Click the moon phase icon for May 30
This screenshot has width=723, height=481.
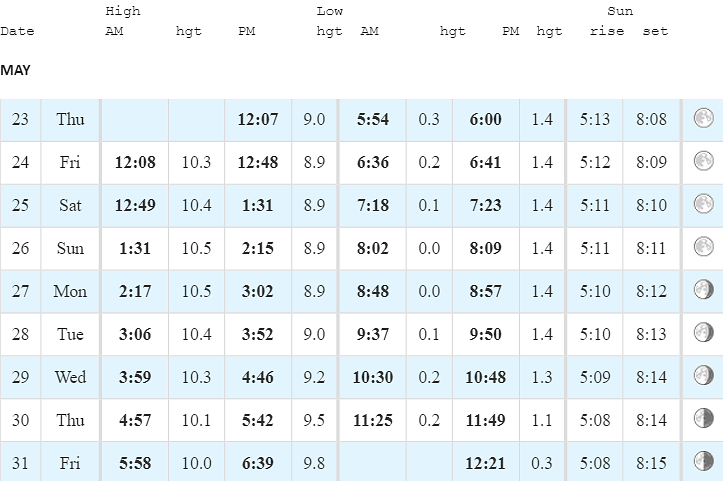[704, 418]
